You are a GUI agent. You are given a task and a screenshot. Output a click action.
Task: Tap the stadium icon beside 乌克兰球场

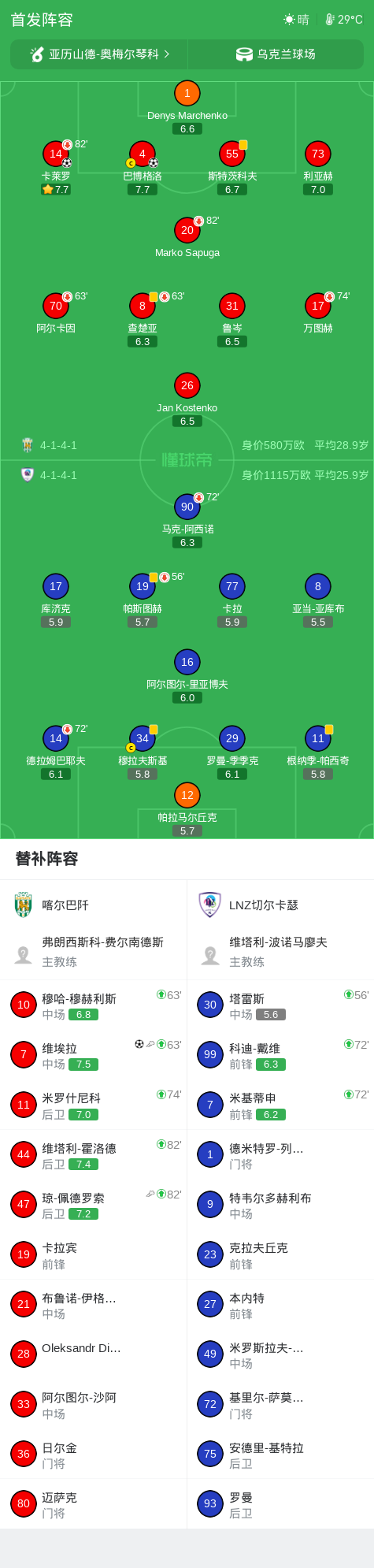(x=245, y=54)
